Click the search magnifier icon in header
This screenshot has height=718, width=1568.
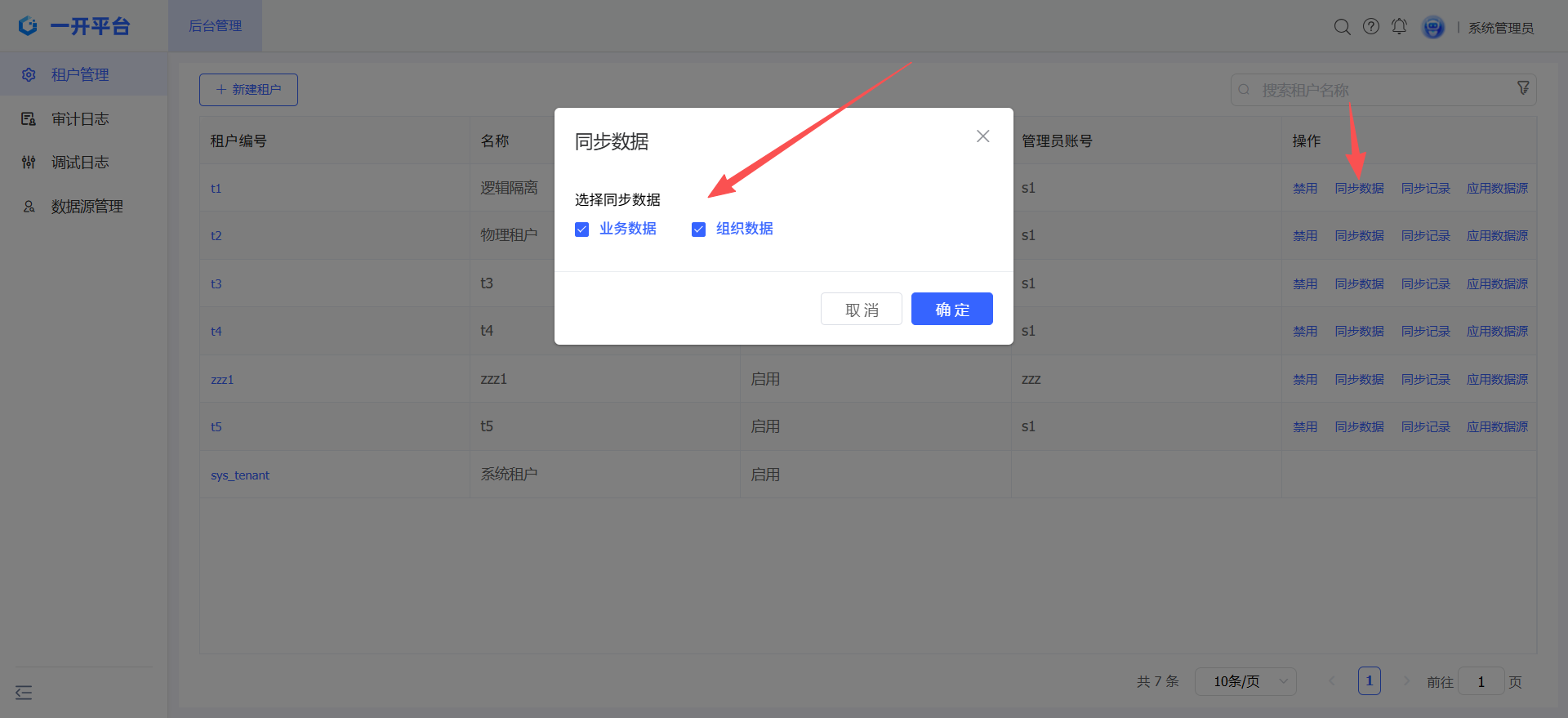pyautogui.click(x=1342, y=27)
